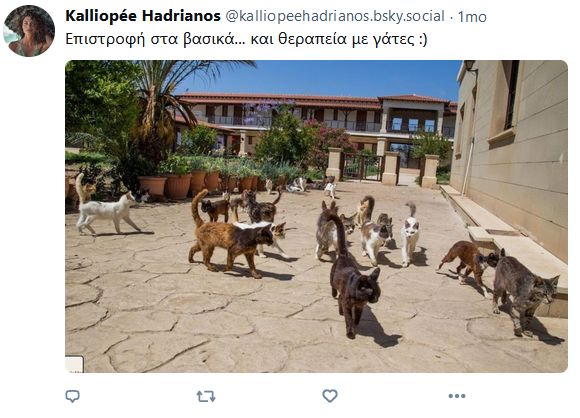580x418 pixels.
Task: Click the display name Kalliopée Hadrianos
Action: (143, 16)
